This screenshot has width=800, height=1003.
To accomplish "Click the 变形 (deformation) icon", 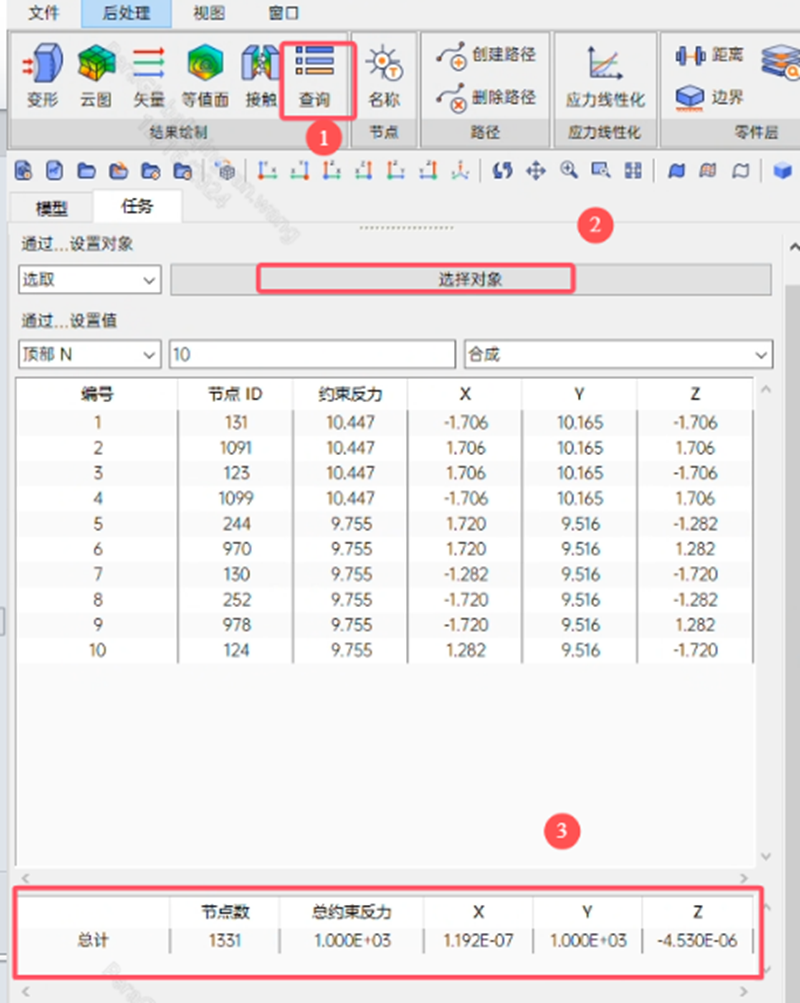I will (42, 75).
